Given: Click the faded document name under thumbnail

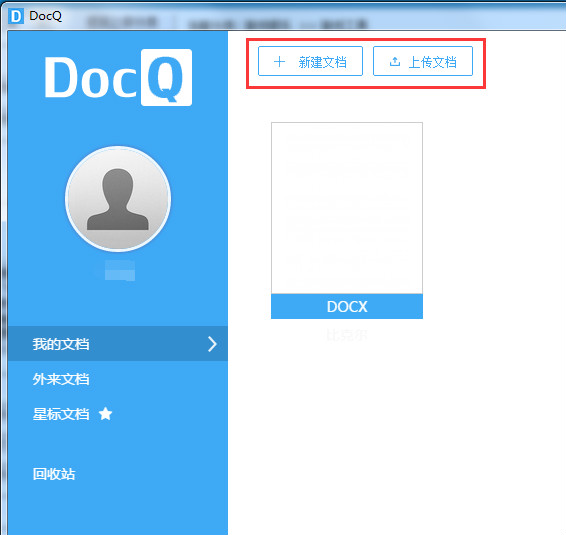Looking at the screenshot, I should click(347, 335).
